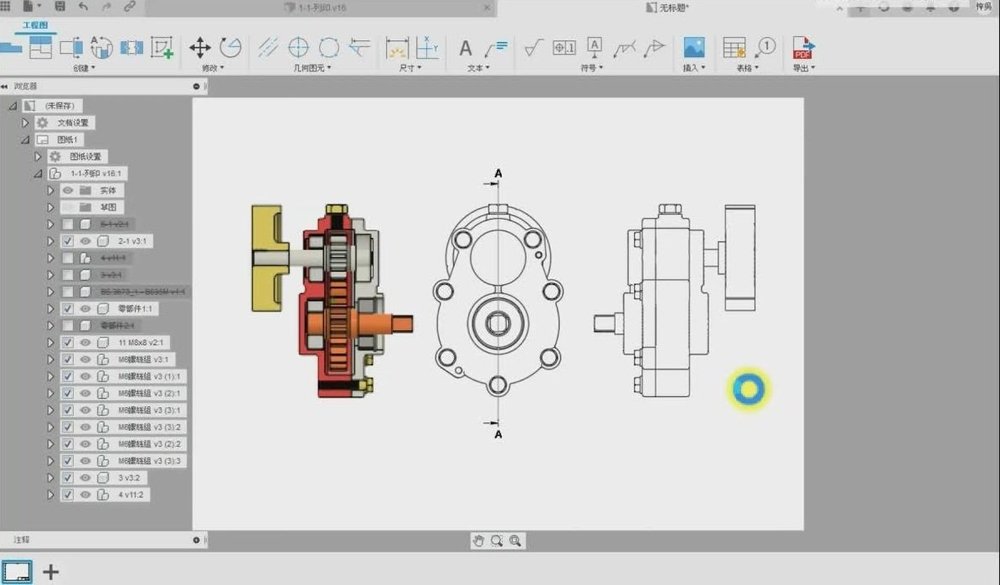Pick the Leader note tool

coord(496,48)
